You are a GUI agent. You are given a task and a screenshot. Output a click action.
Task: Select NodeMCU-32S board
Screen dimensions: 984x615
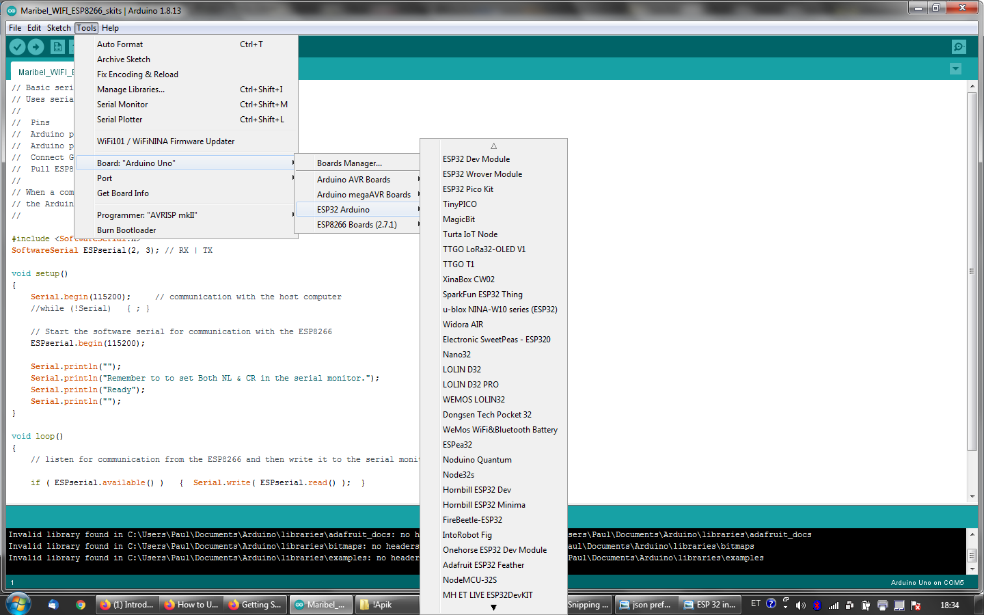click(x=470, y=580)
